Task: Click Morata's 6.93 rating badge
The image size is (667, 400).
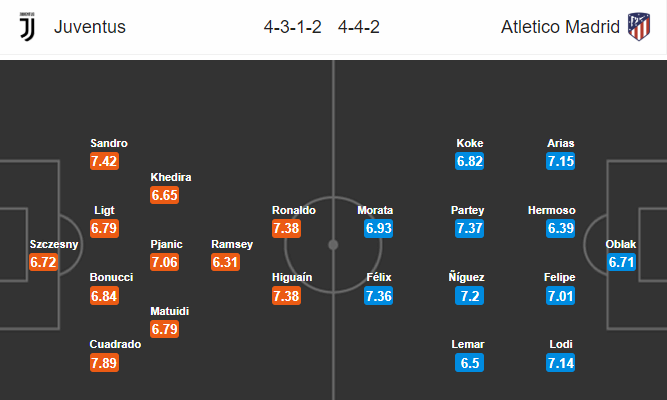Action: 379,228
